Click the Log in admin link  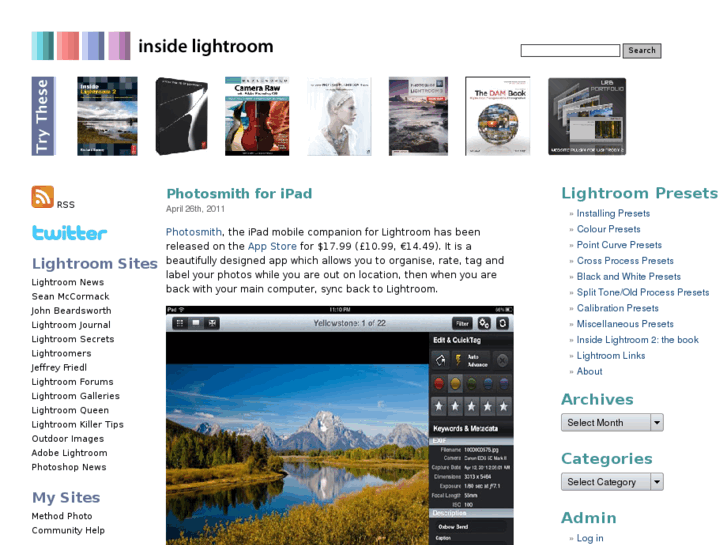click(x=590, y=538)
